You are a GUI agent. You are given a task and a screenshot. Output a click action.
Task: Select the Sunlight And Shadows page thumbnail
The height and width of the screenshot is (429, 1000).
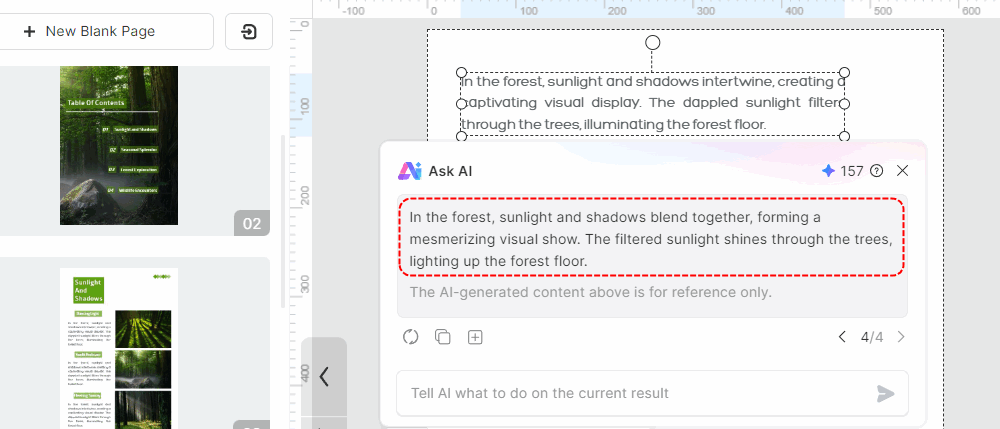(x=119, y=348)
